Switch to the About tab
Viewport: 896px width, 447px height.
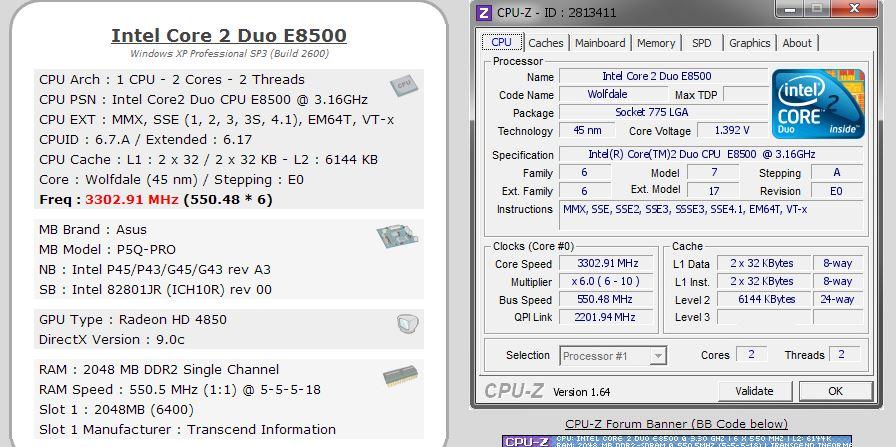pyautogui.click(x=797, y=43)
